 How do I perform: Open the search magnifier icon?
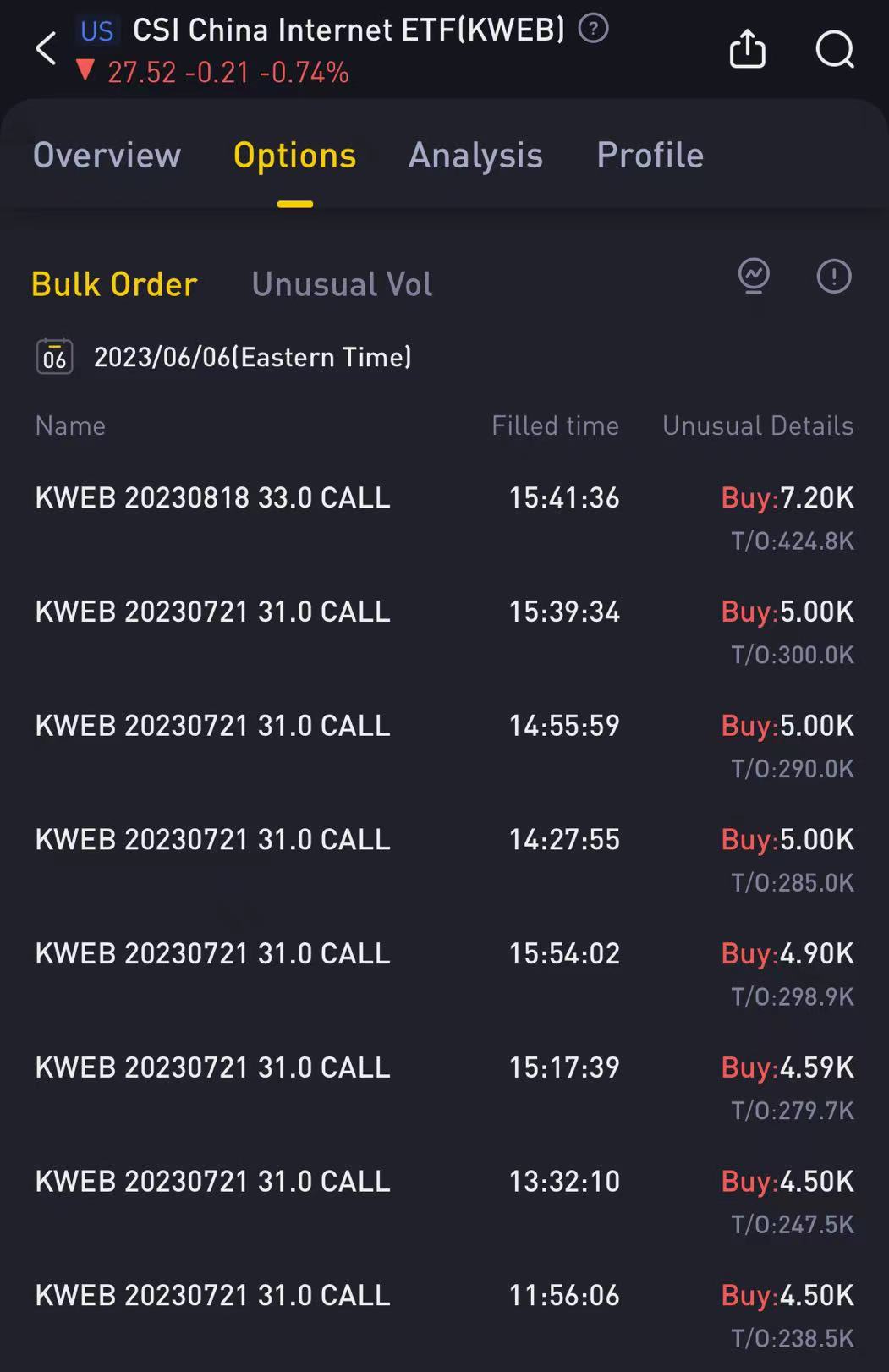coord(835,49)
